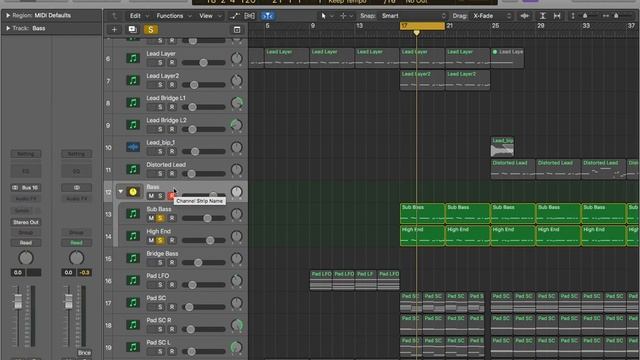Click the left channel strip Group slot
Viewport: 640px width, 360px height.
coord(26,233)
